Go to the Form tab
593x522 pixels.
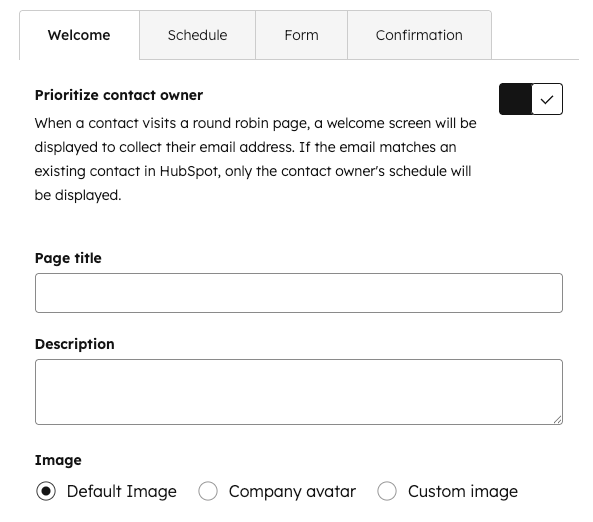click(x=301, y=35)
